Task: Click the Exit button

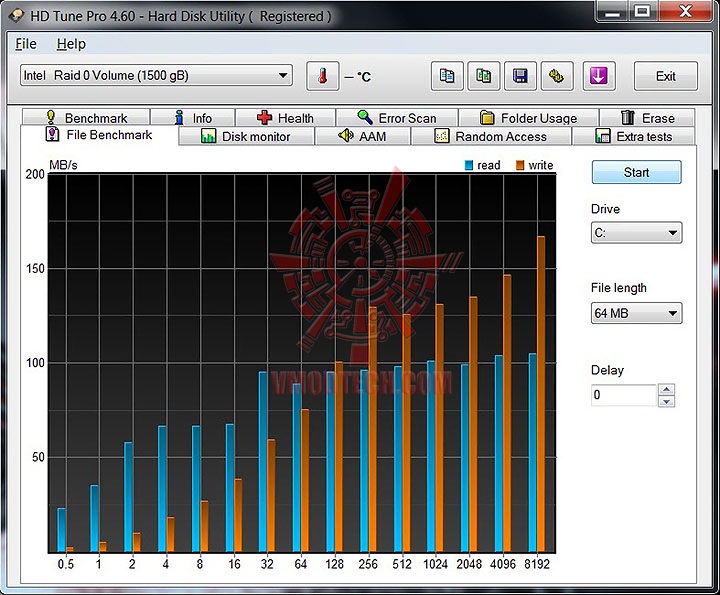Action: (x=666, y=76)
